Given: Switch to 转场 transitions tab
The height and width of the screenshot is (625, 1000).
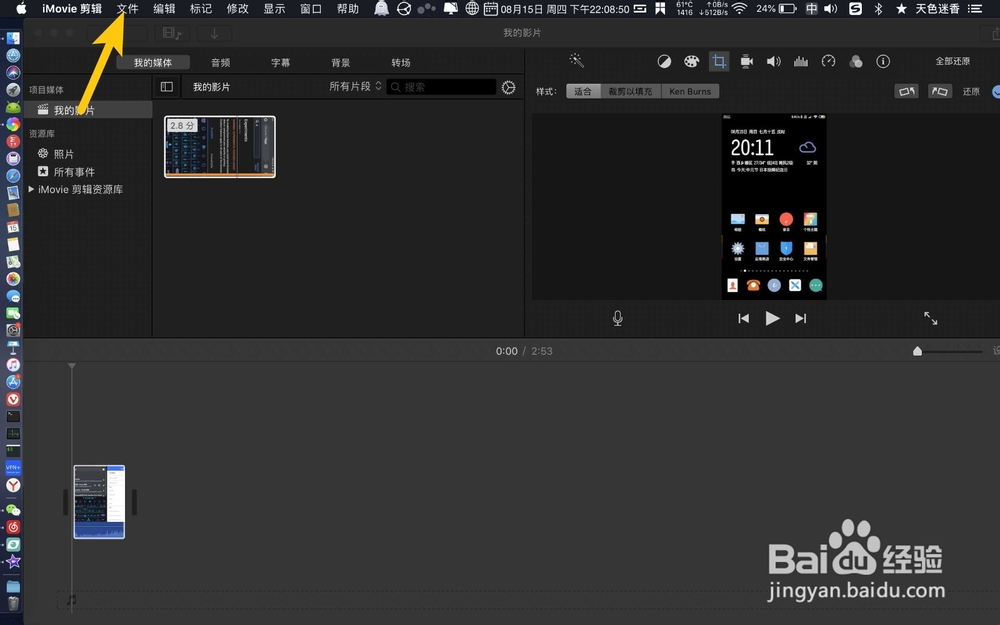Looking at the screenshot, I should (401, 62).
